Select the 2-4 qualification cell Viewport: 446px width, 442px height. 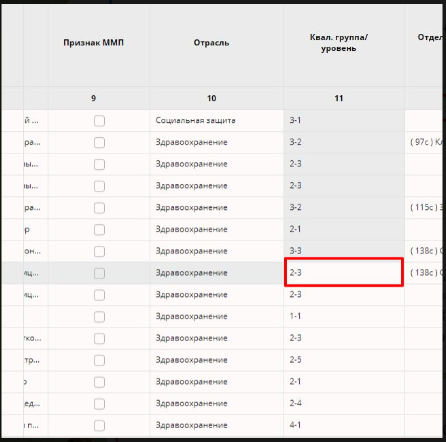point(344,404)
